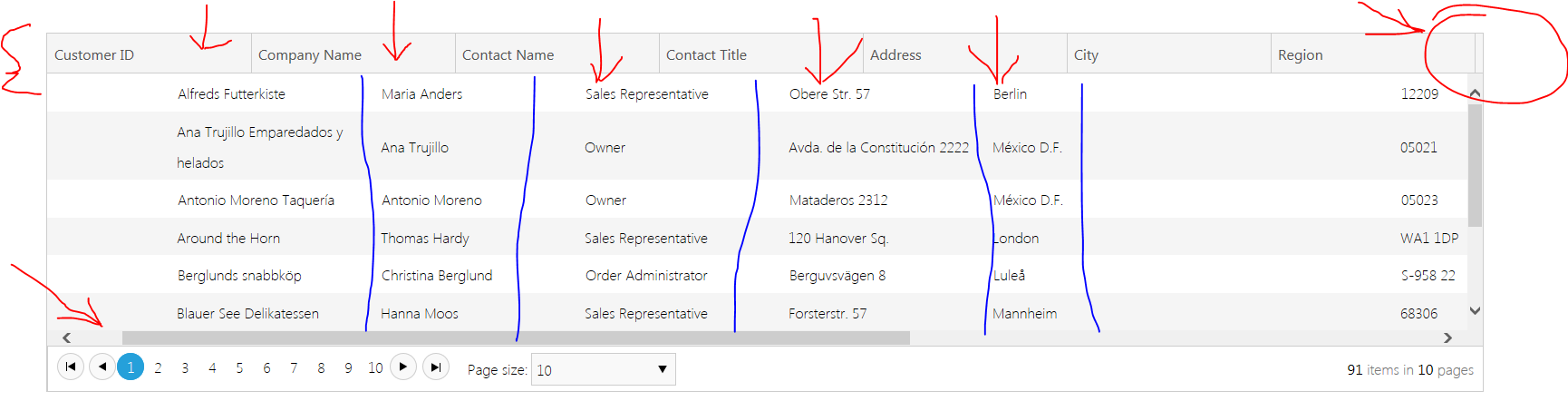Sort by Company Name column header
Viewport: 1568px width, 401px height.
point(310,55)
